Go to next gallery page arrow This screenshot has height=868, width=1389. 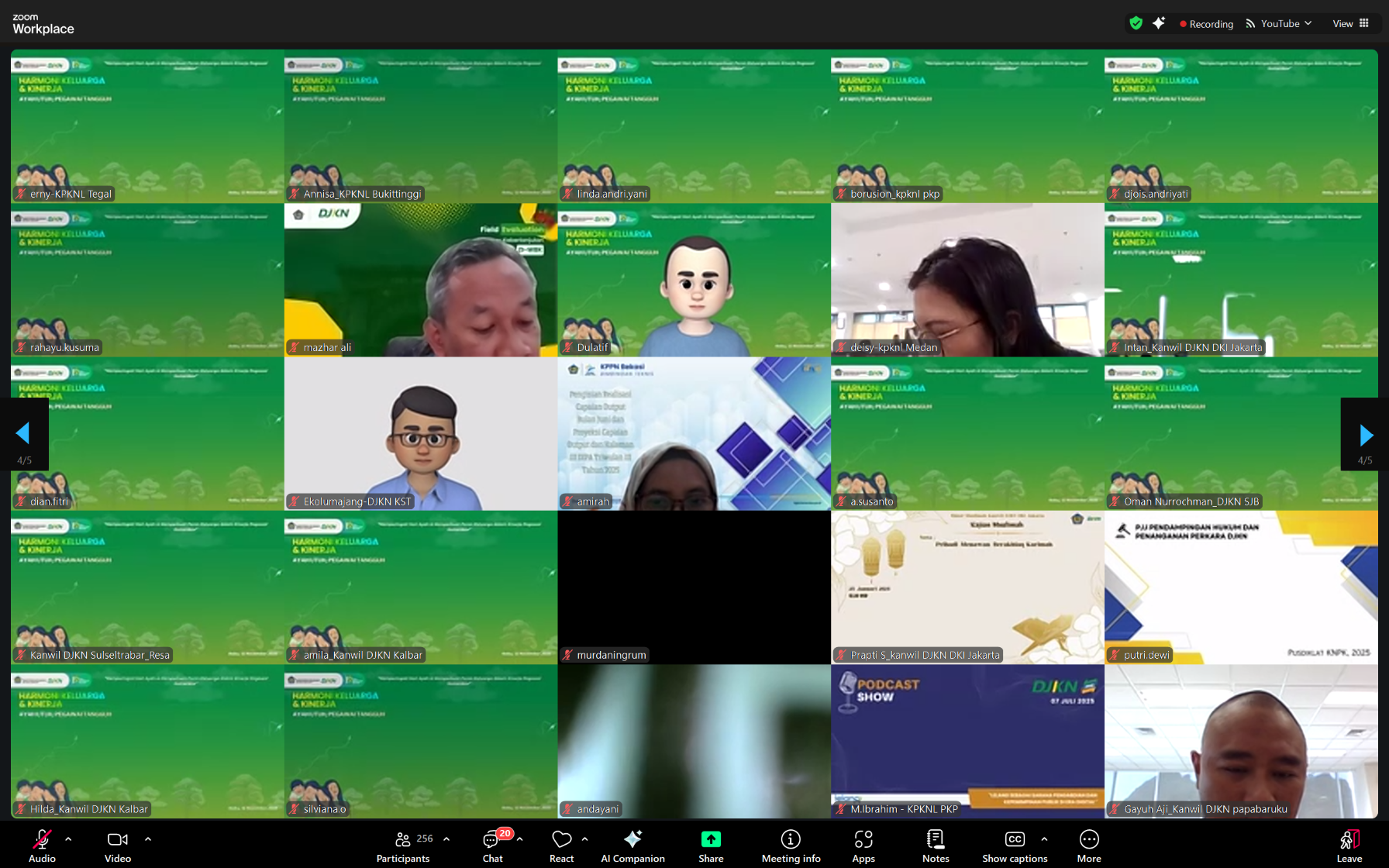coord(1366,435)
